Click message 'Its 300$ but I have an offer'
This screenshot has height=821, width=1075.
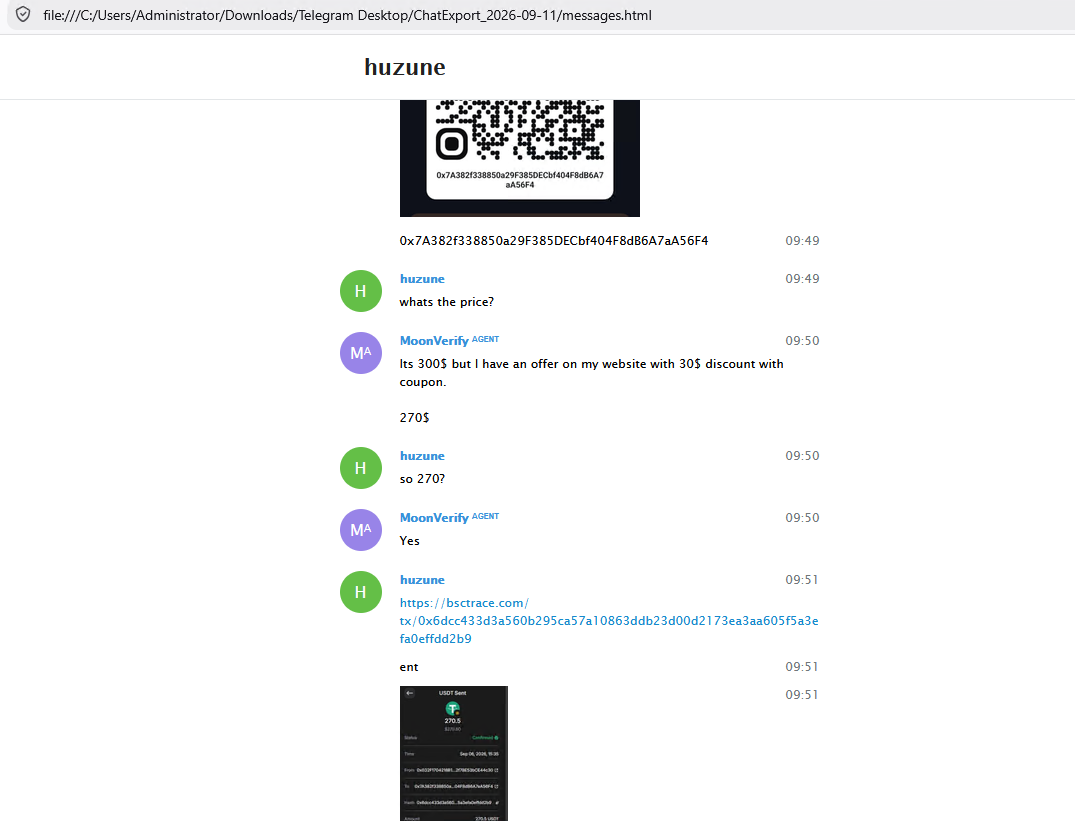coord(591,373)
